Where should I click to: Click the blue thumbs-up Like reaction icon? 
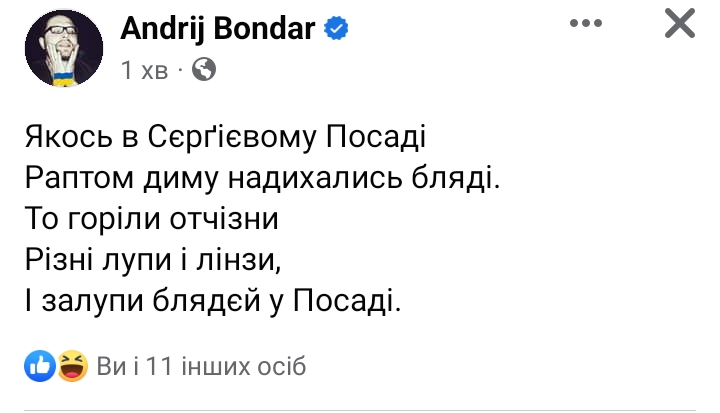(41, 366)
